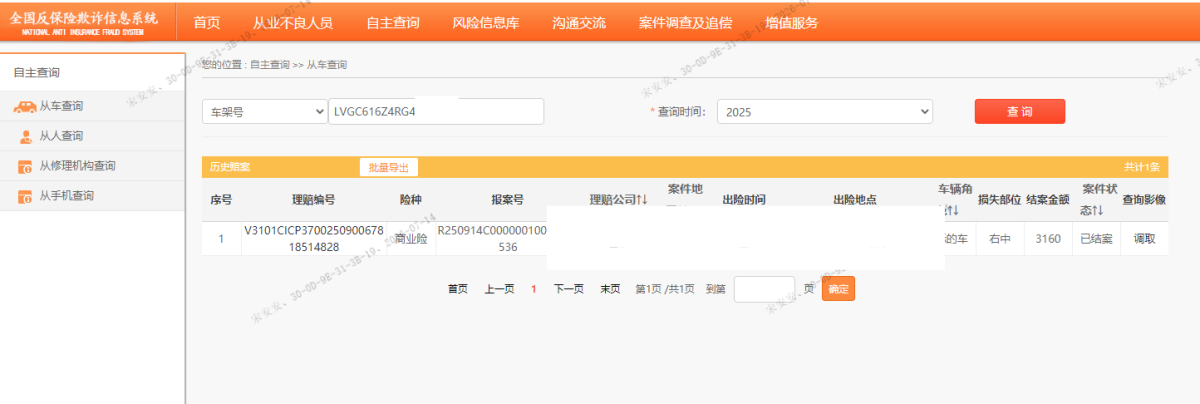The image size is (1200, 404).
Task: Click the system logo 全国反保险欺诈信息系统
Action: point(84,23)
